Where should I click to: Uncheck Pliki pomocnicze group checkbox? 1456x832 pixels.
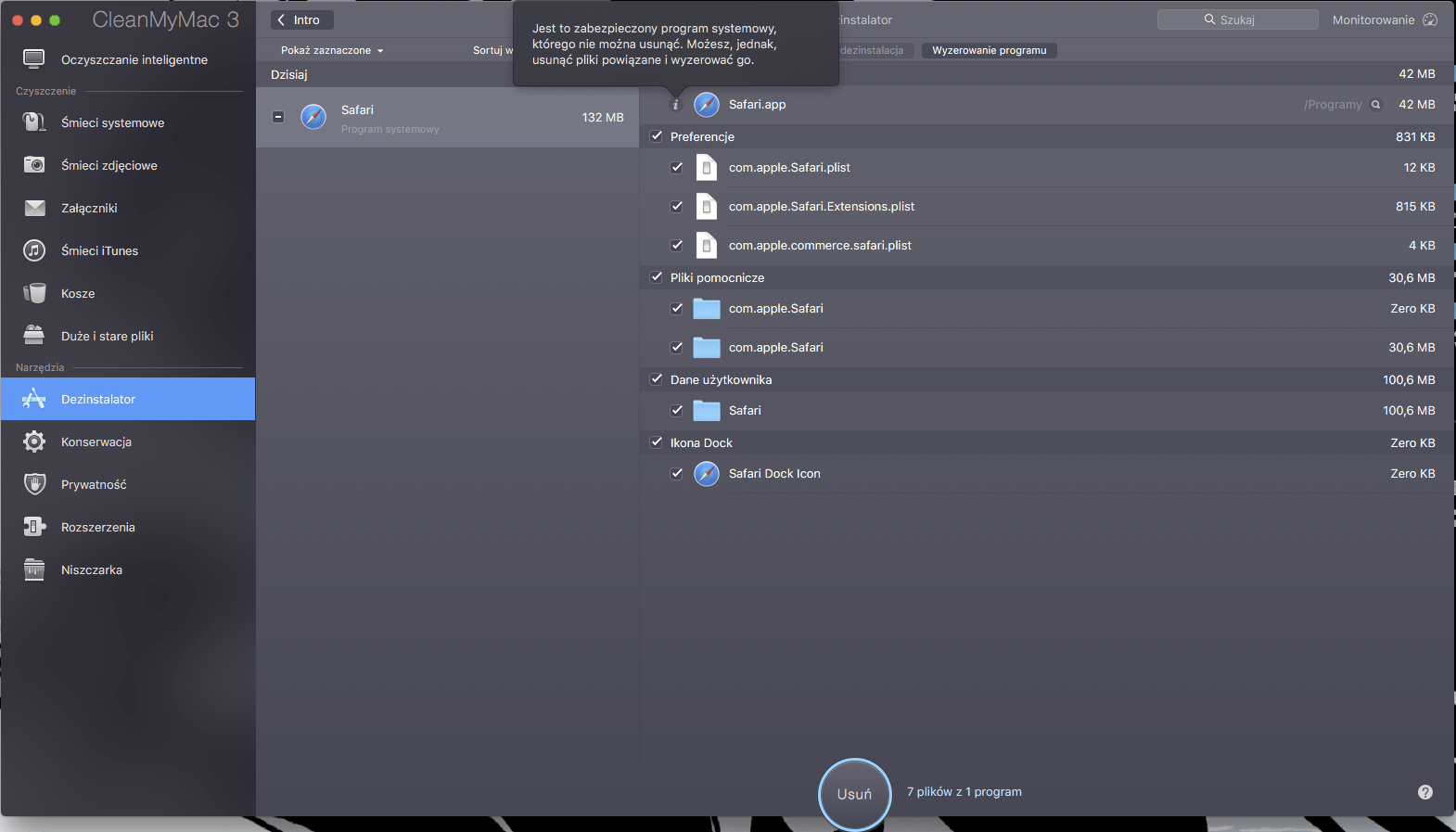[x=657, y=277]
